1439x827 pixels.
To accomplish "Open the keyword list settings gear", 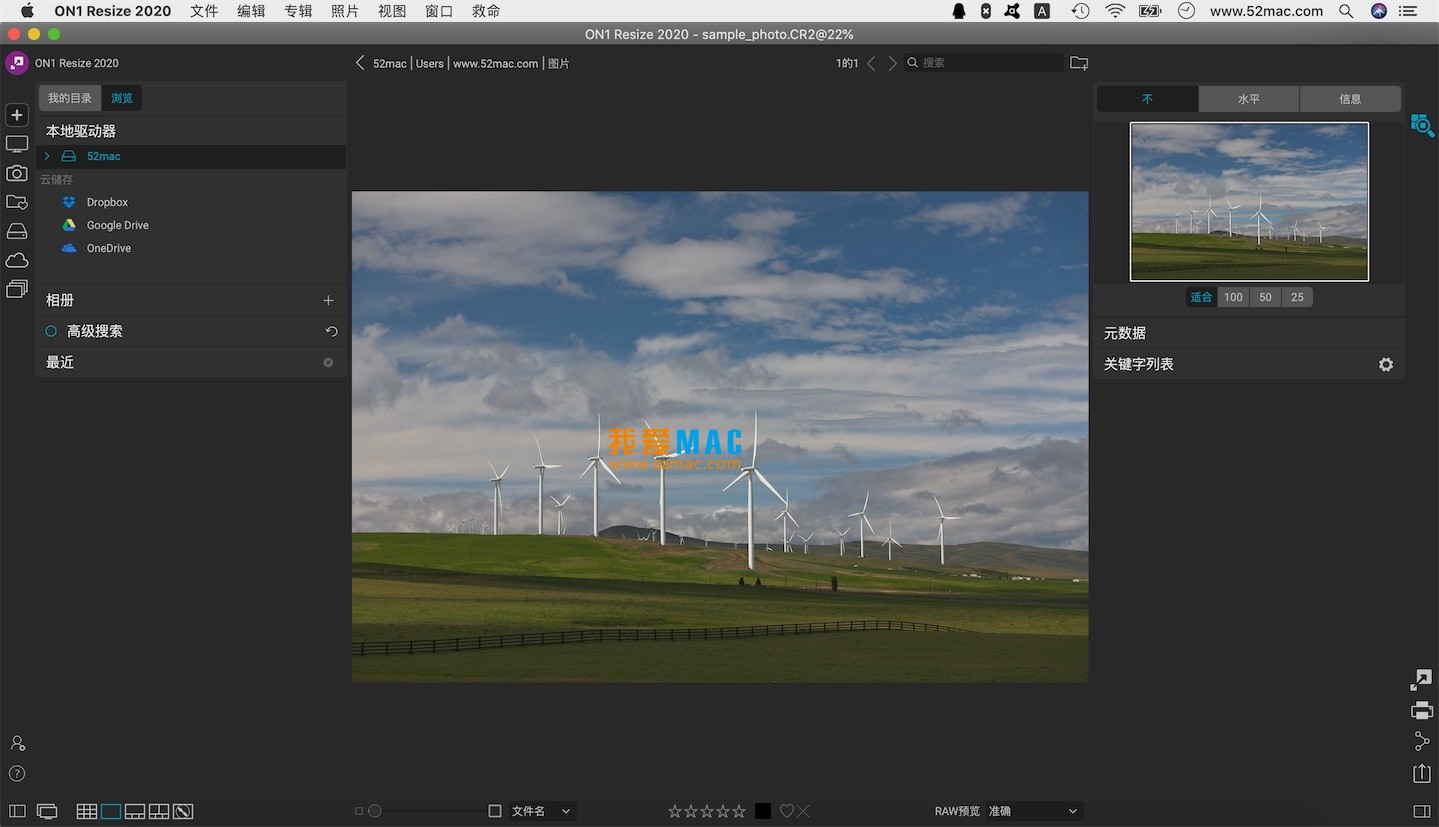I will pos(1385,364).
